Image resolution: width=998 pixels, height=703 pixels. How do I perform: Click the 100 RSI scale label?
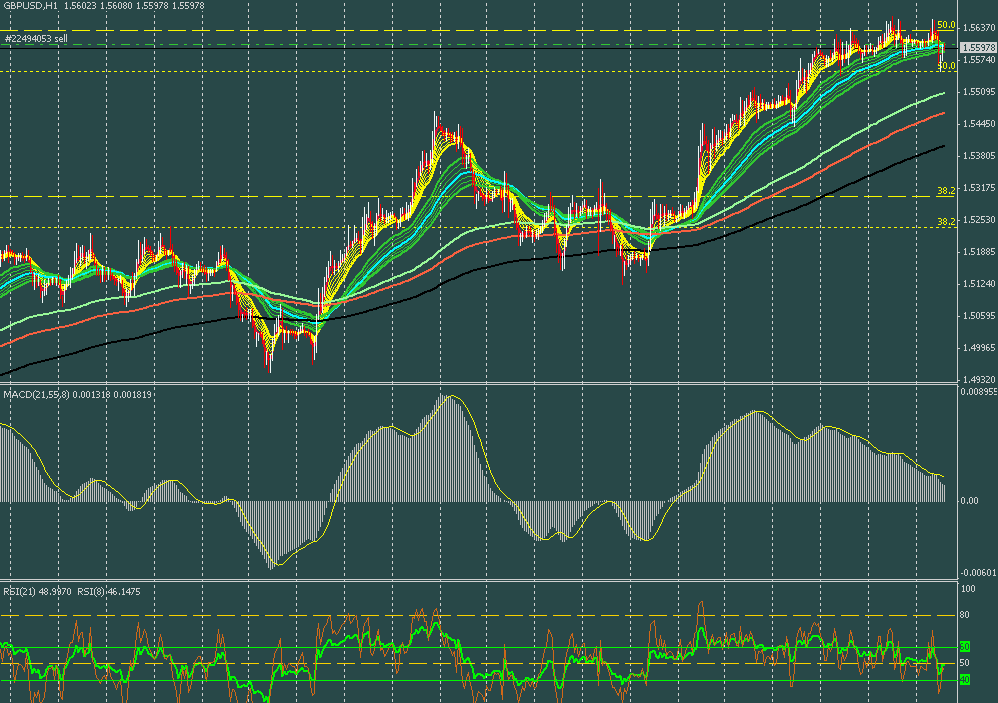point(967,588)
